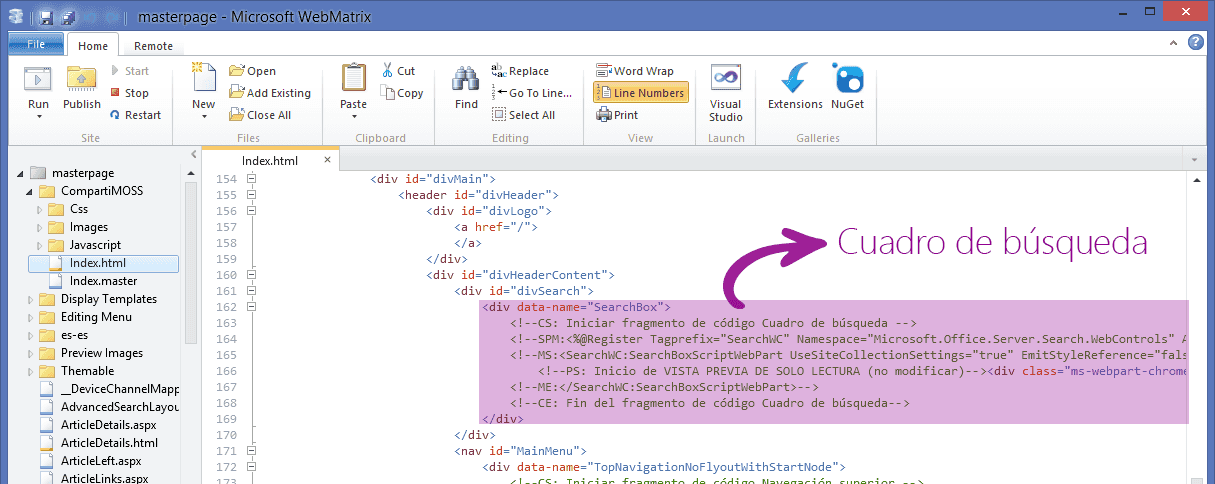This screenshot has width=1215, height=484.
Task: Expand the Themable folder
Action: [x=31, y=371]
